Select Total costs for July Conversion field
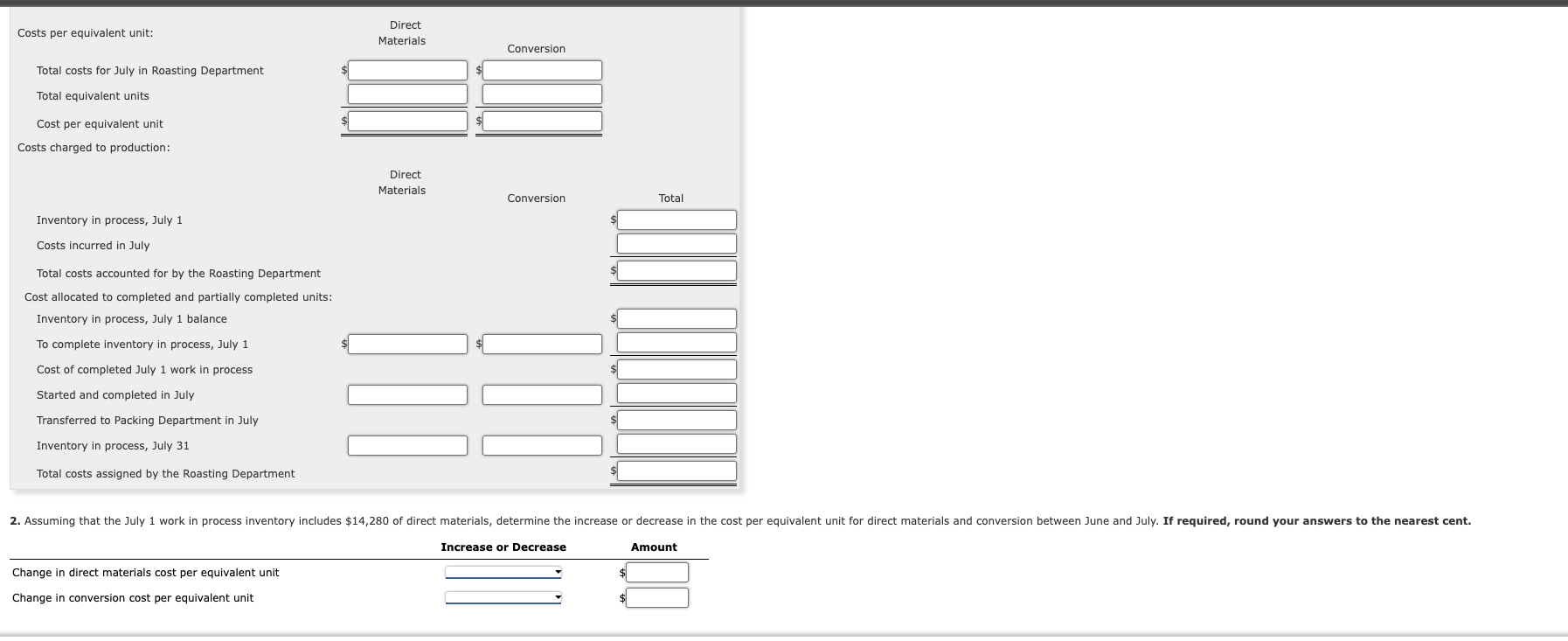The height and width of the screenshot is (641, 1568). [x=542, y=70]
